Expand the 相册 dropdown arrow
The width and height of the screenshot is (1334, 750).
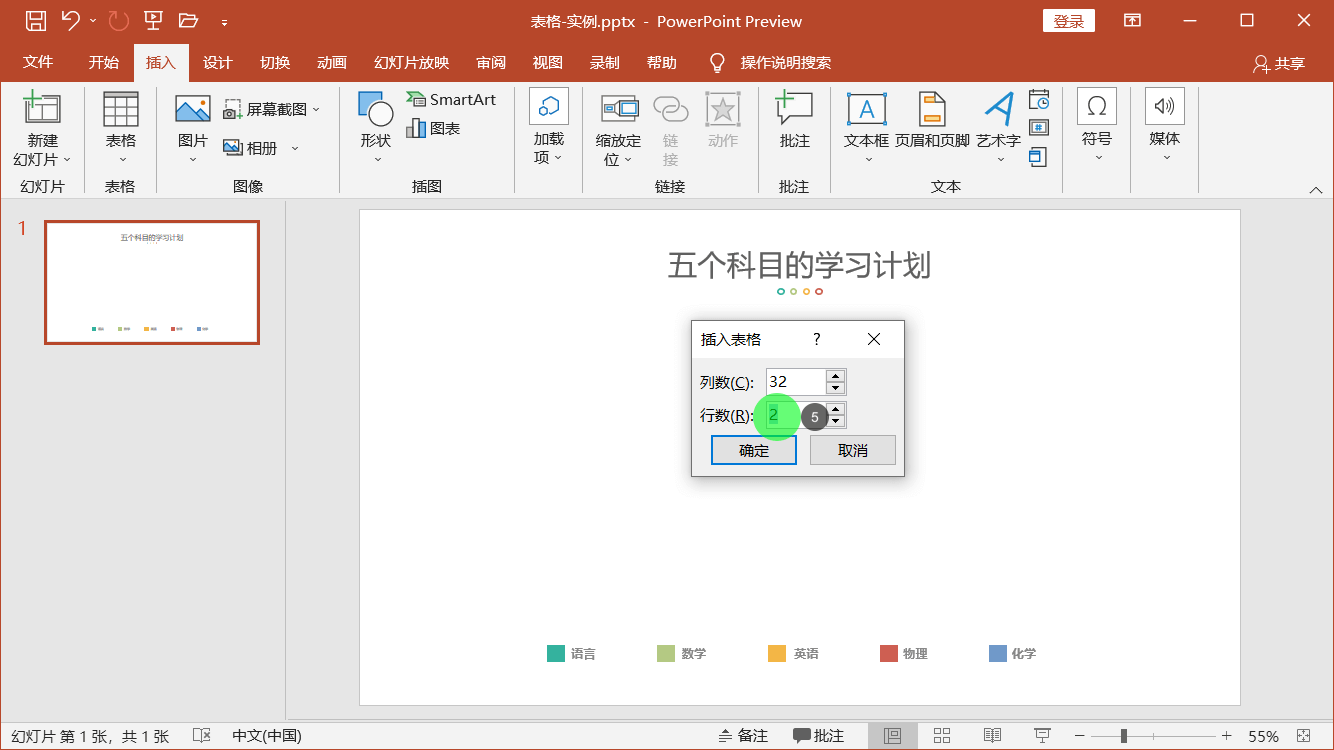coord(295,148)
